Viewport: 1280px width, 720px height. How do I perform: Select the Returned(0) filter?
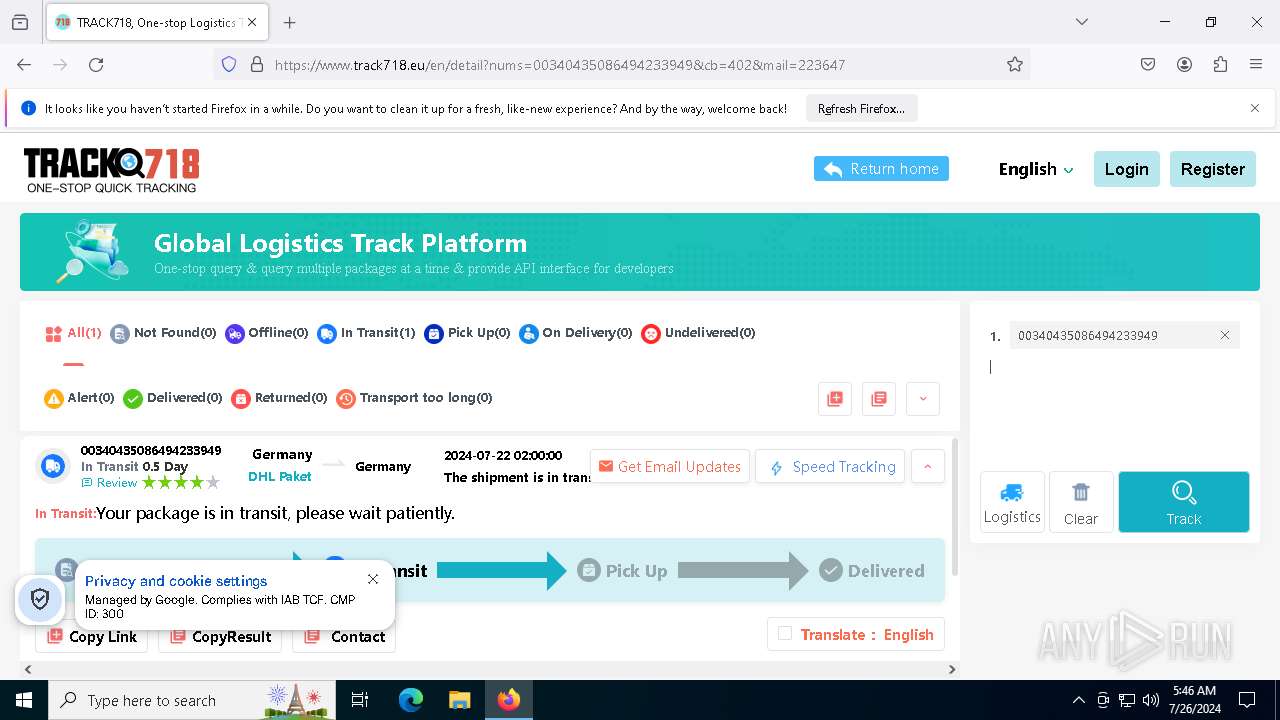(279, 398)
